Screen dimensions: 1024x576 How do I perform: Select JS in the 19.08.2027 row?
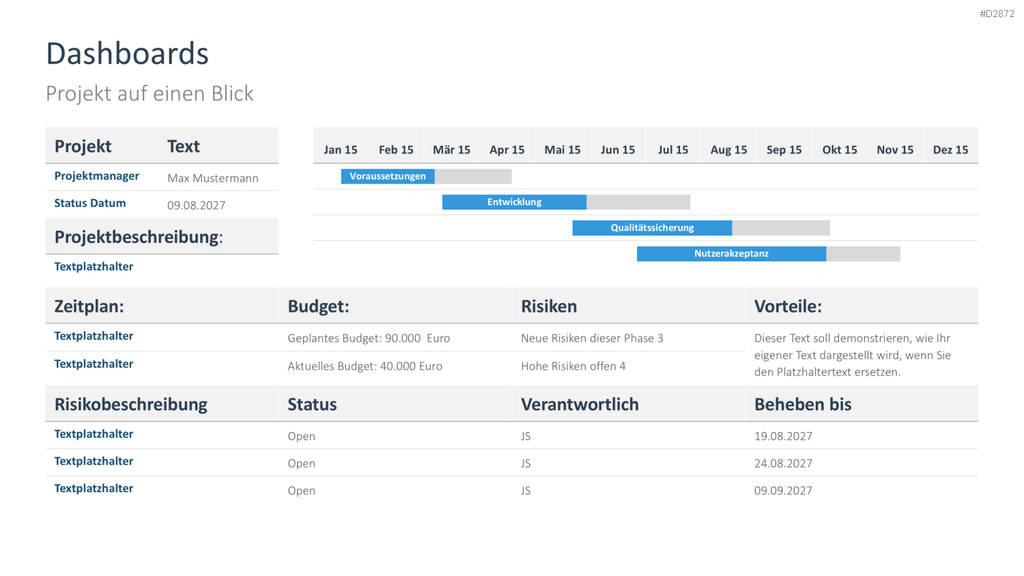[x=526, y=436]
